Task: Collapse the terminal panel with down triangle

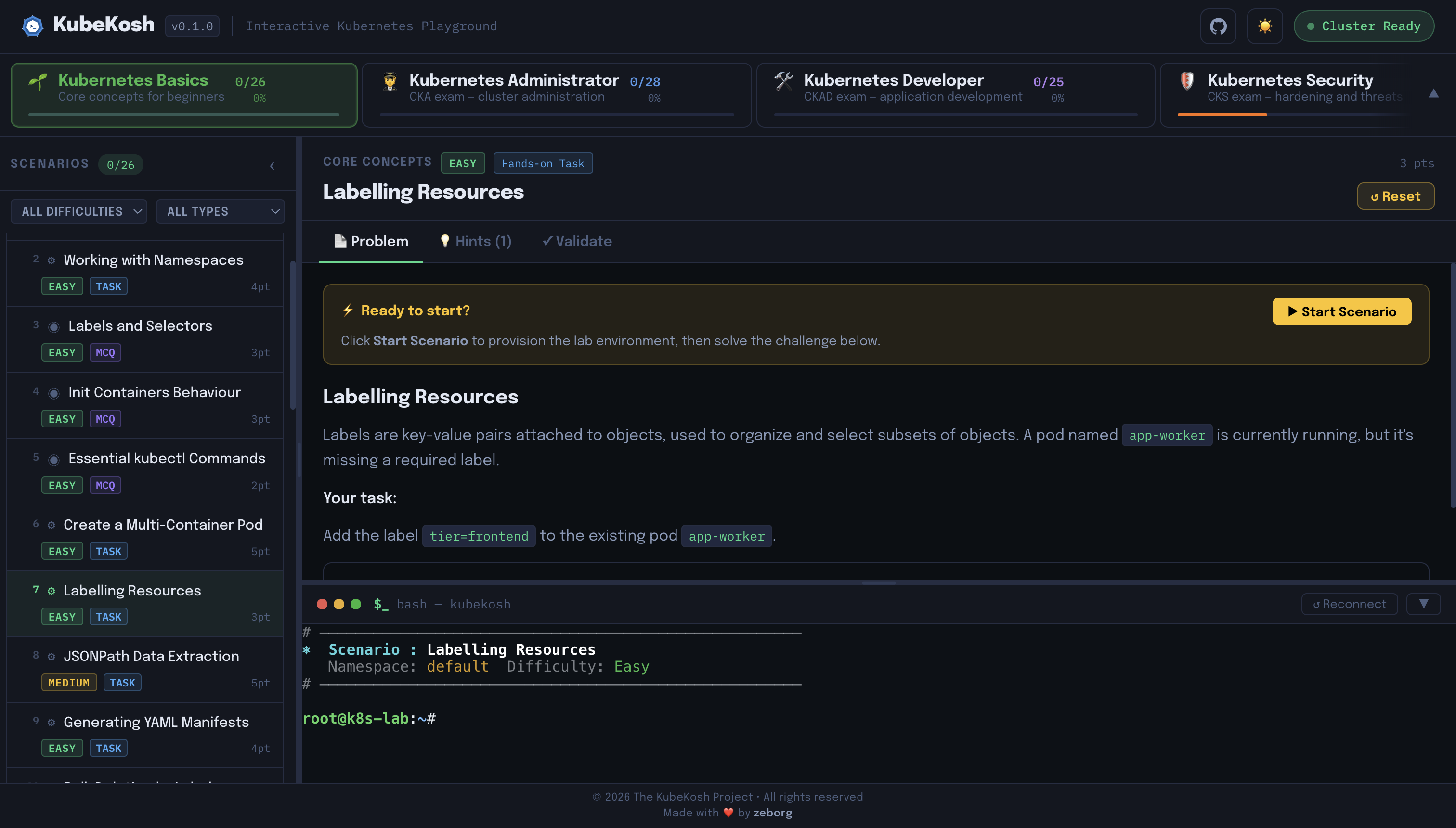Action: point(1423,605)
